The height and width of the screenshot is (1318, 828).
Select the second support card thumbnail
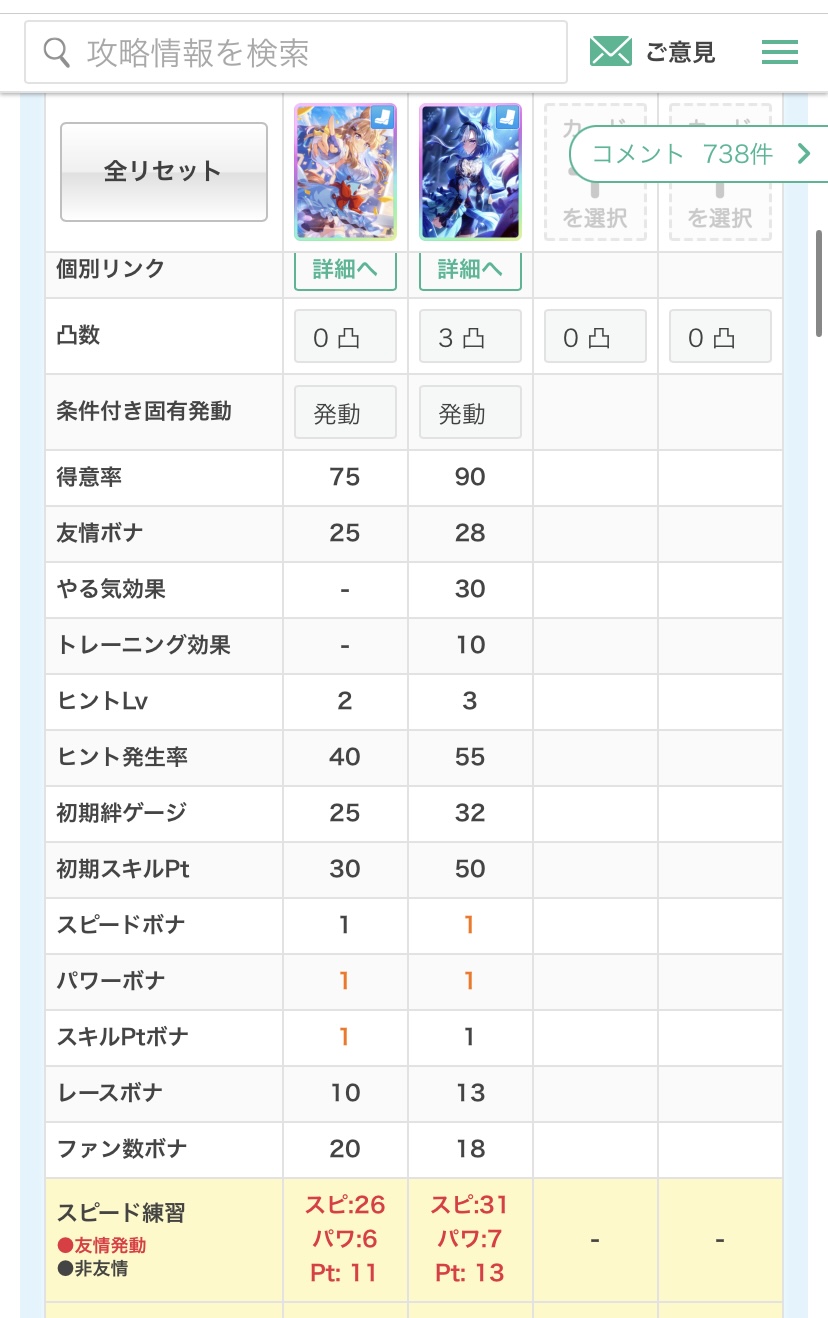(470, 172)
